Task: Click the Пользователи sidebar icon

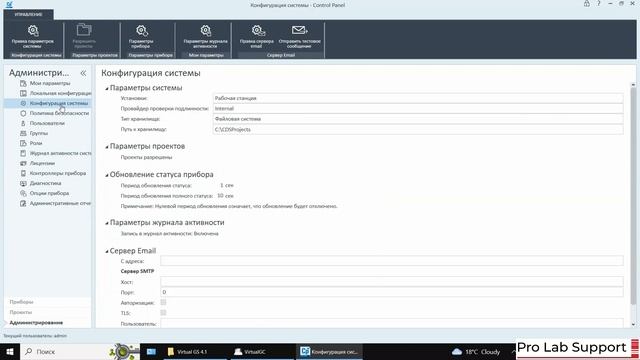Action: point(23,123)
